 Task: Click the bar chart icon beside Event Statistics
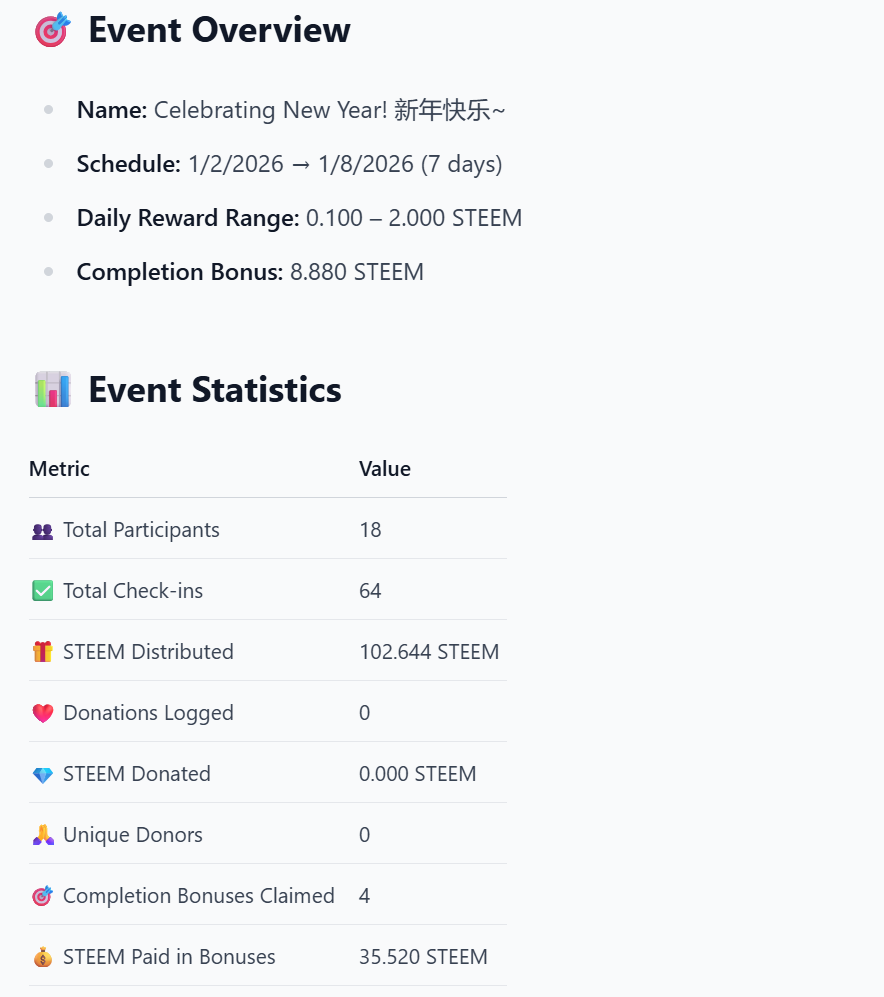[x=52, y=389]
